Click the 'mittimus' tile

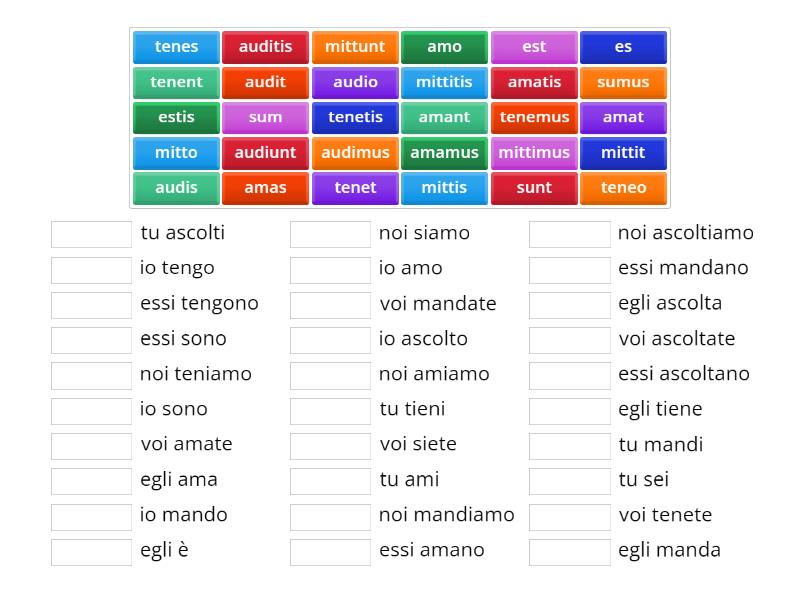point(534,152)
